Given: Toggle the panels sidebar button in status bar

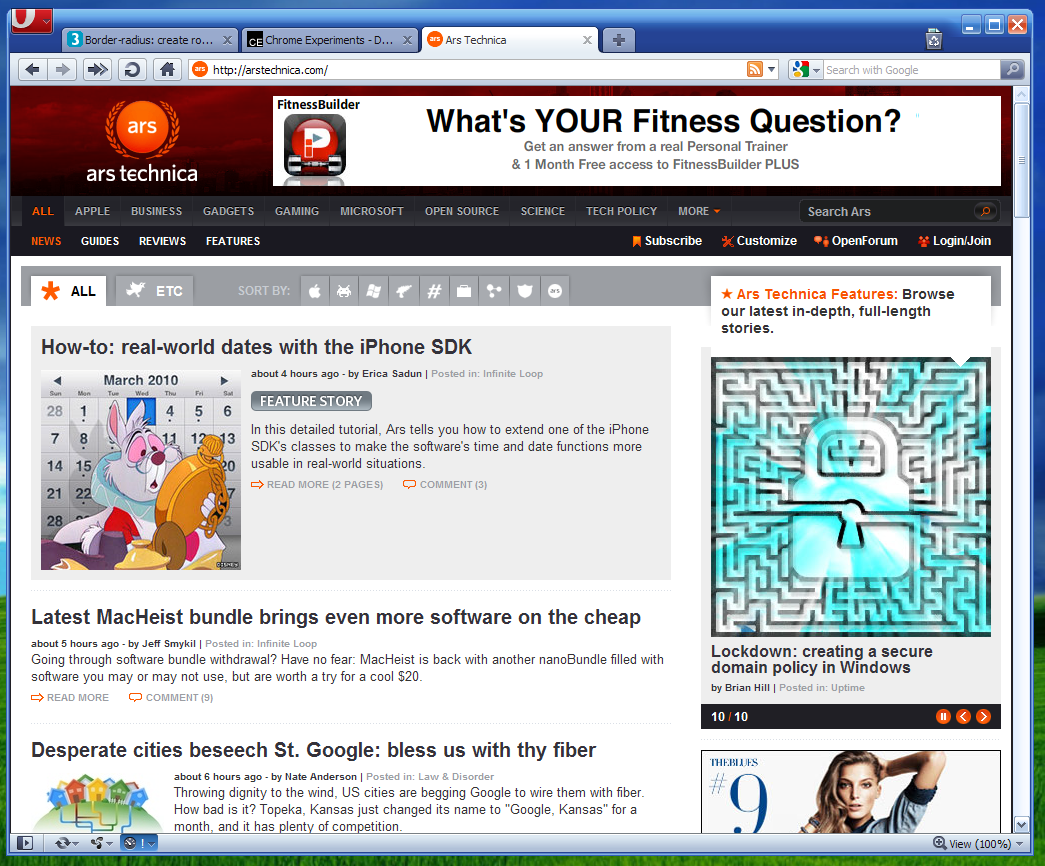Looking at the screenshot, I should (25, 843).
